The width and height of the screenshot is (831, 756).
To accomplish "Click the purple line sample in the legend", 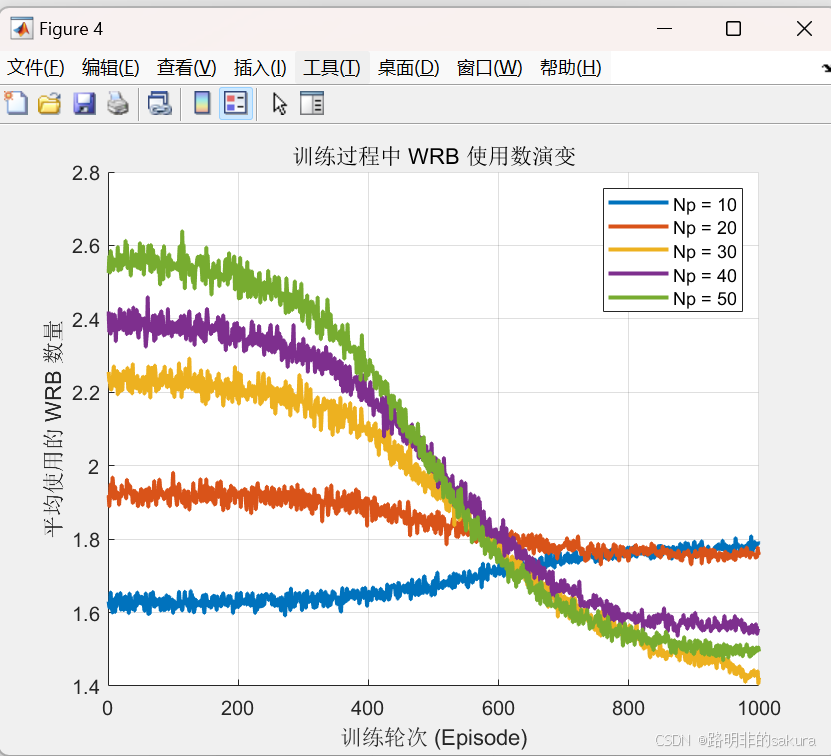I will [638, 274].
